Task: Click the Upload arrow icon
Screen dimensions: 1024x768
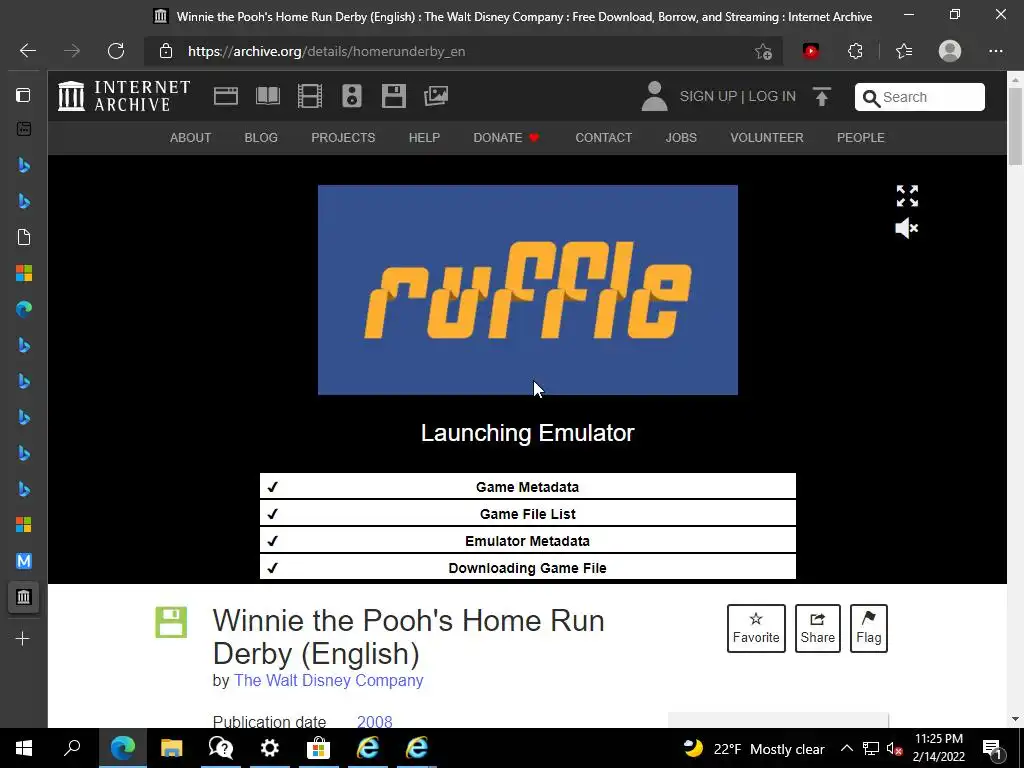Action: (x=822, y=96)
